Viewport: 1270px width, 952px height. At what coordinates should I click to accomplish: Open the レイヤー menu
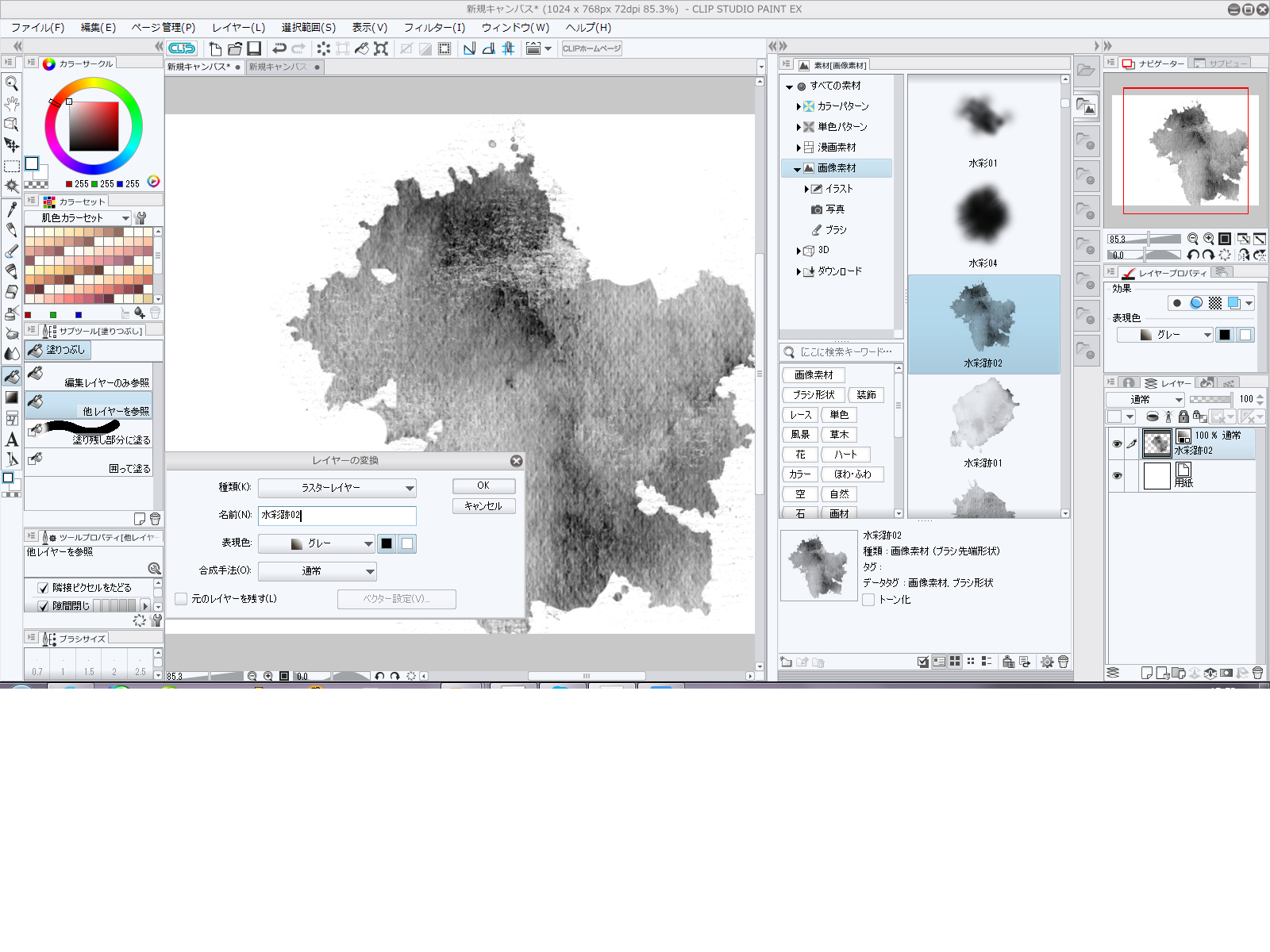coord(238,28)
